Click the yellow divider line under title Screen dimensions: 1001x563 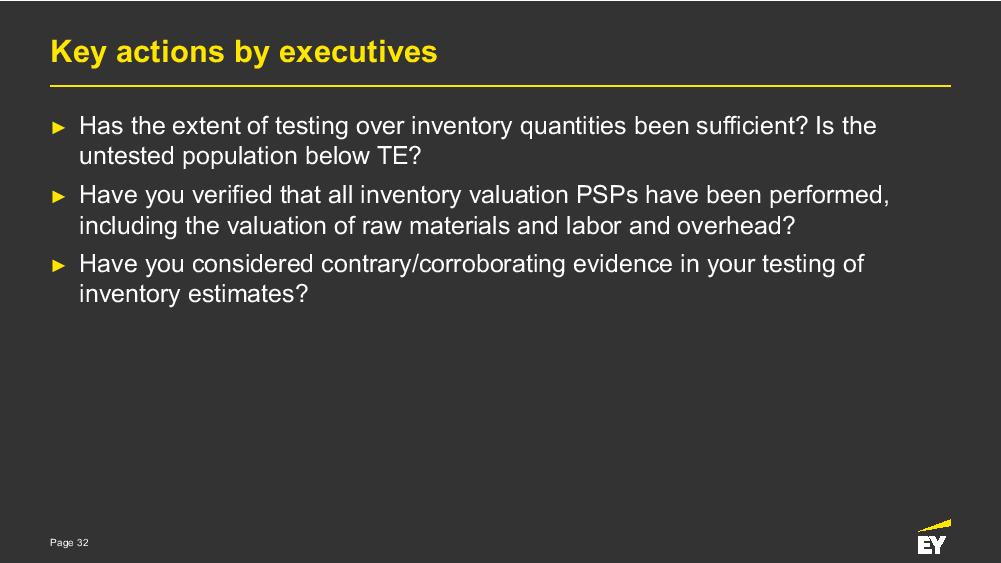[500, 86]
